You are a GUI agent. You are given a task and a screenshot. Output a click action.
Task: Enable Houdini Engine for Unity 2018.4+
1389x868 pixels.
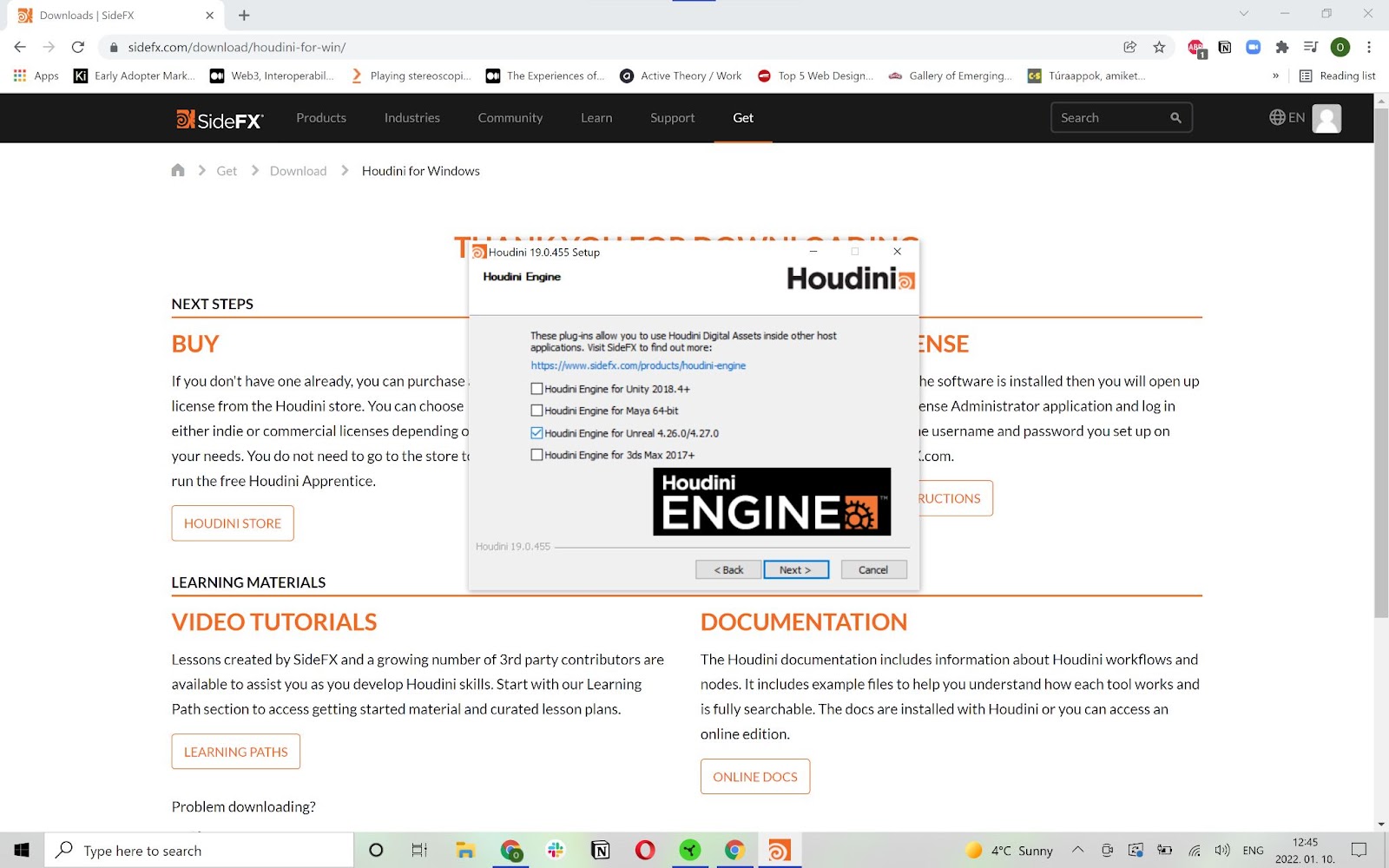pos(537,389)
